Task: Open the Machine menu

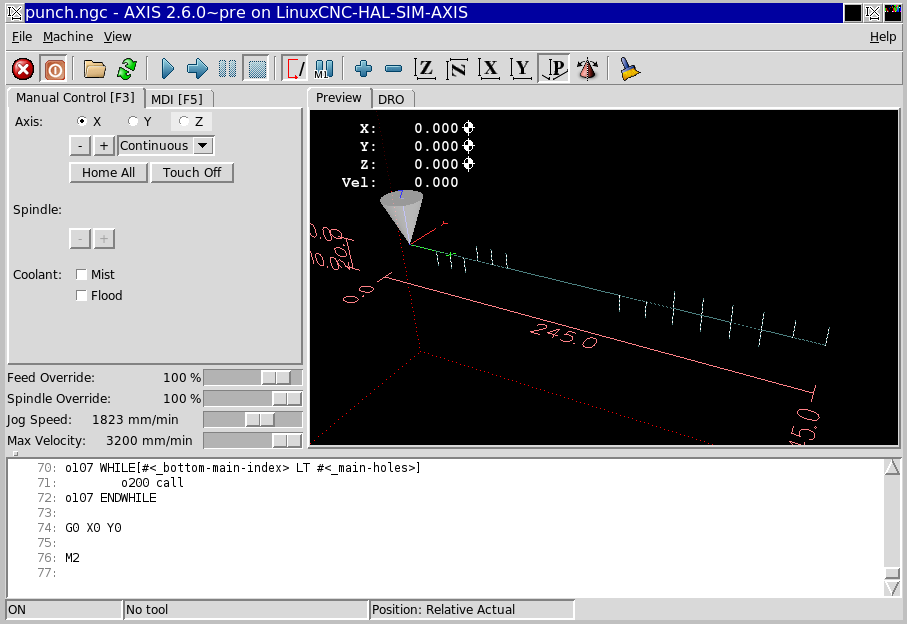Action: (x=68, y=37)
